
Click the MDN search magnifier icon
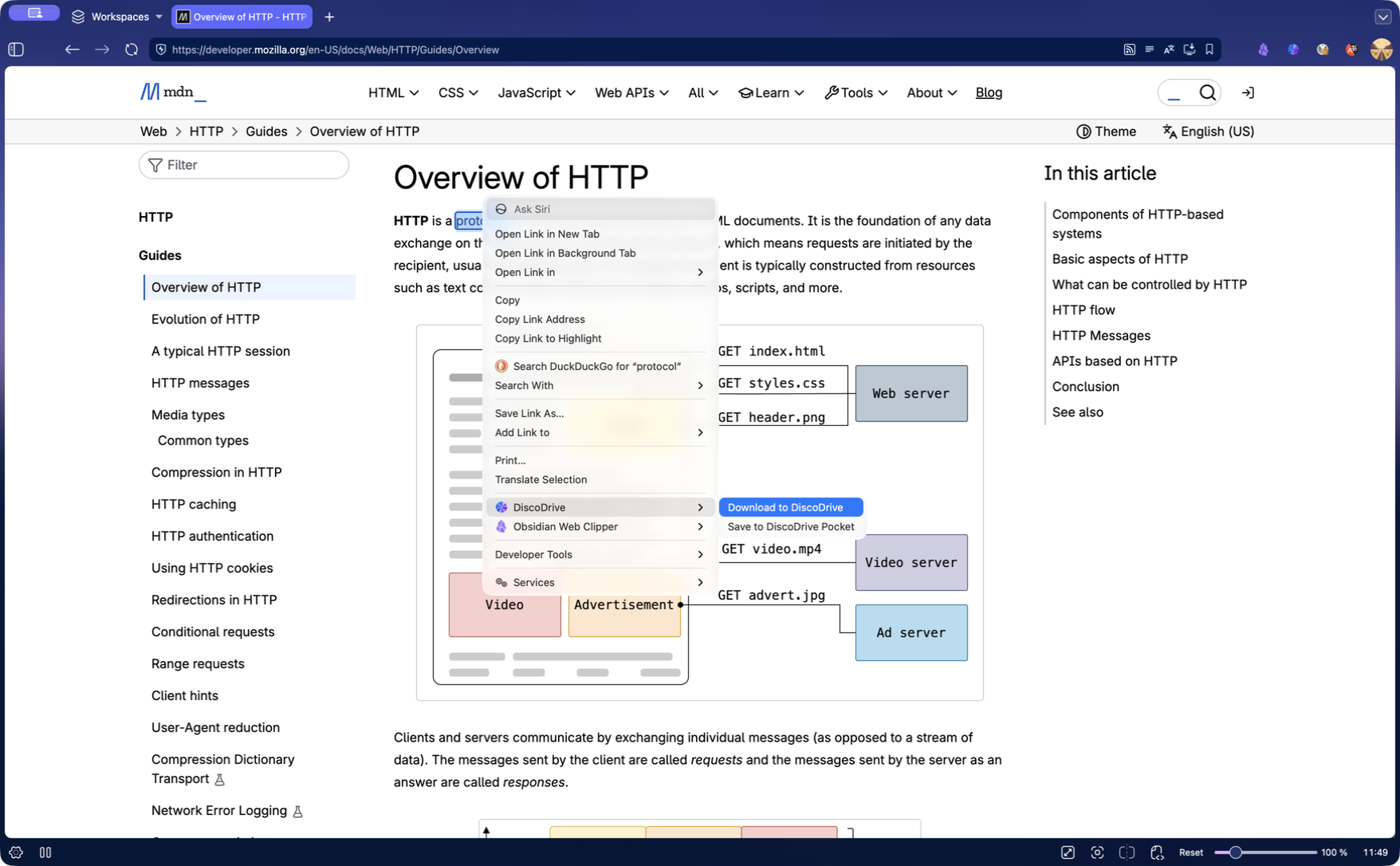[x=1207, y=93]
